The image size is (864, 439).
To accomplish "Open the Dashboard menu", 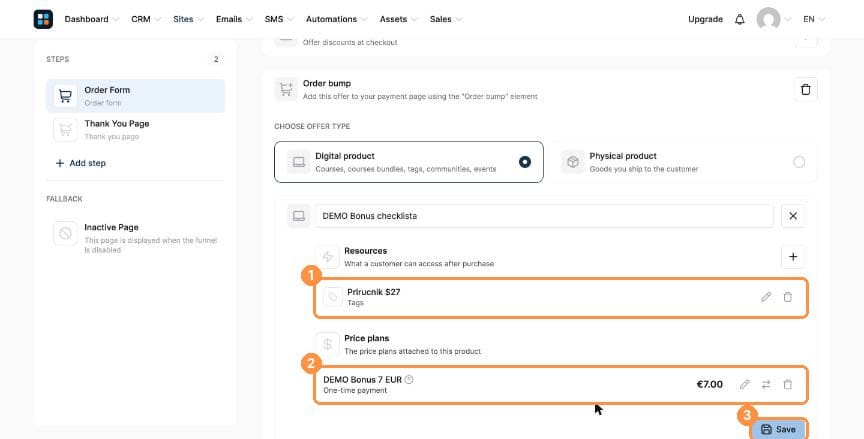I will click(x=91, y=19).
